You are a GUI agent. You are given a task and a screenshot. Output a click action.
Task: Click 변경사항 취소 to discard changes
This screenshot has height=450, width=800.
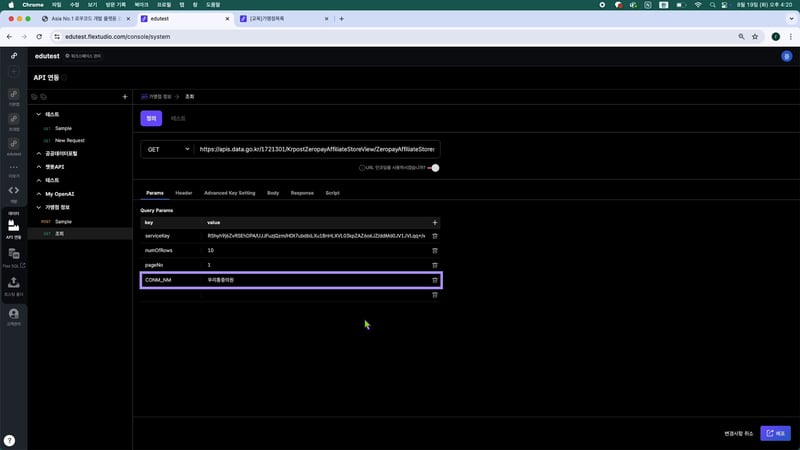[740, 433]
